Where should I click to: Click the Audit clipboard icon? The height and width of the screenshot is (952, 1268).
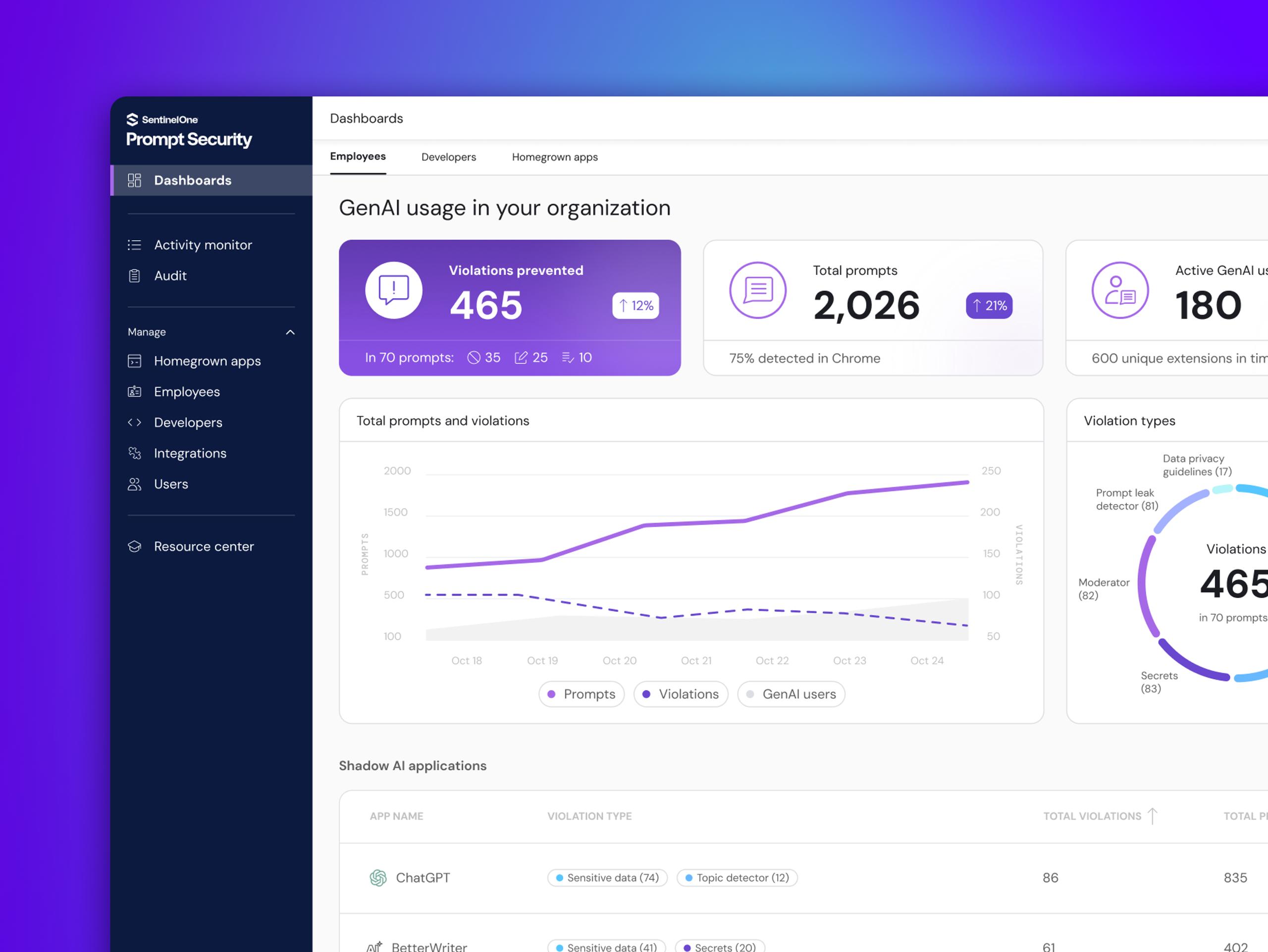point(134,276)
